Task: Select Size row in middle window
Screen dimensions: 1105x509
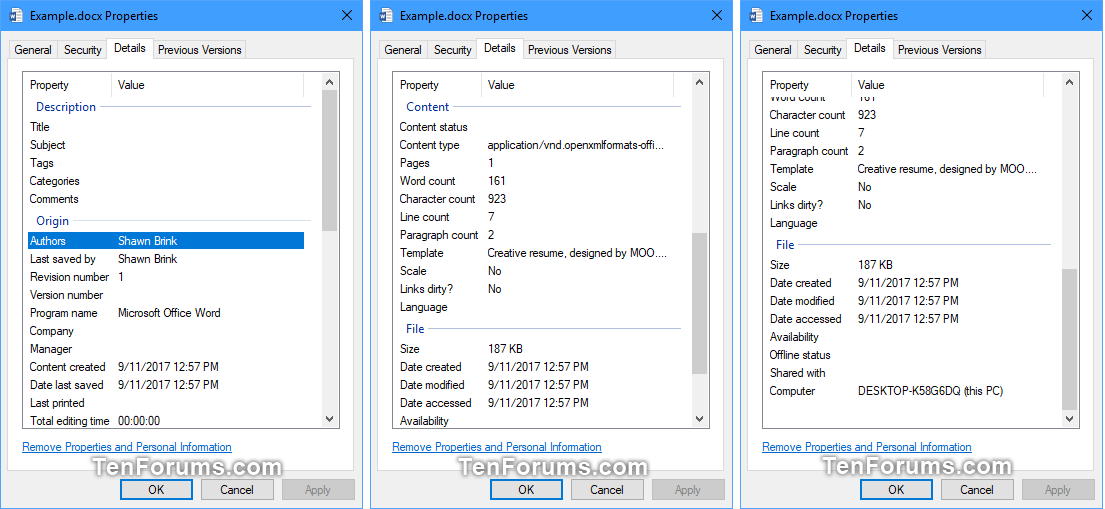Action: (x=536, y=349)
